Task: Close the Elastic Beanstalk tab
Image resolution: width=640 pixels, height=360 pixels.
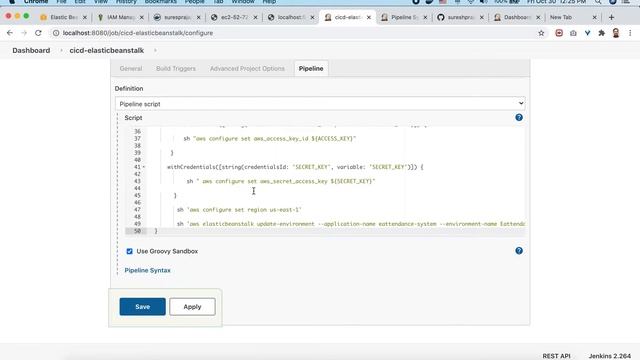Action: (x=84, y=17)
